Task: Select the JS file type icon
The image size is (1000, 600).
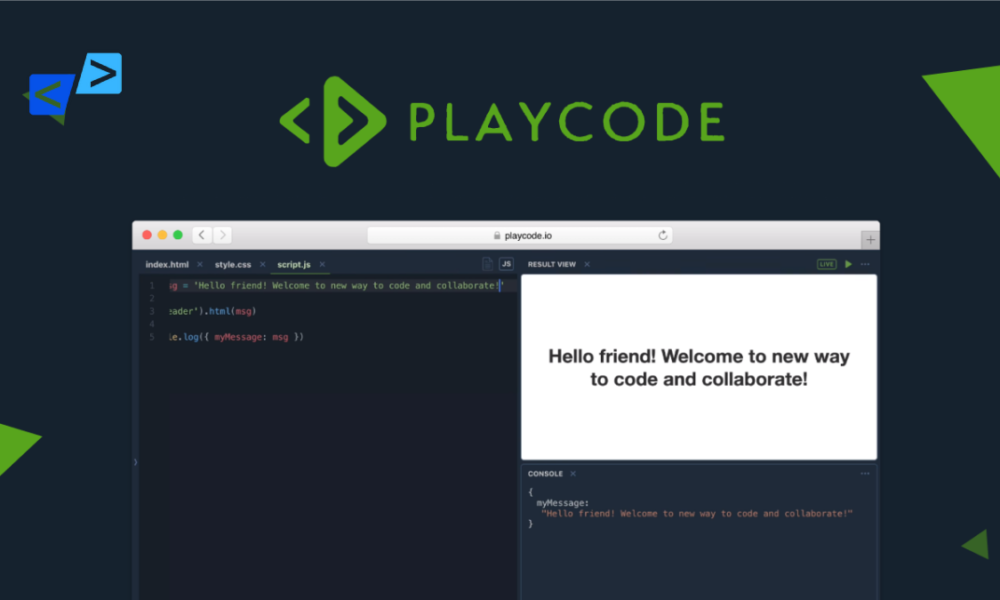Action: click(506, 263)
